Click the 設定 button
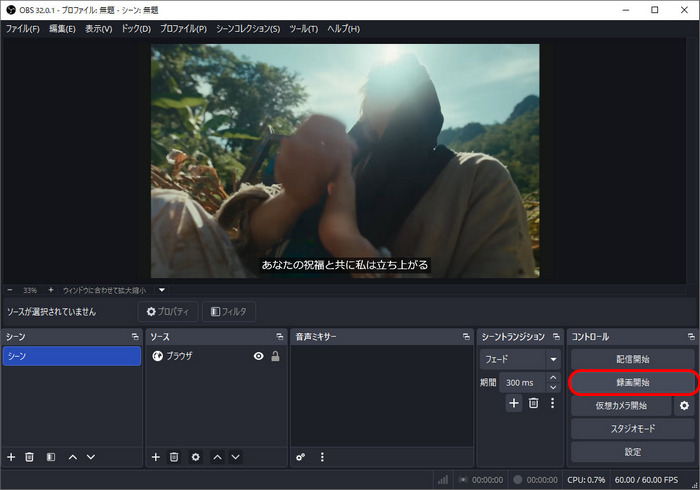The width and height of the screenshot is (700, 490). coord(633,452)
